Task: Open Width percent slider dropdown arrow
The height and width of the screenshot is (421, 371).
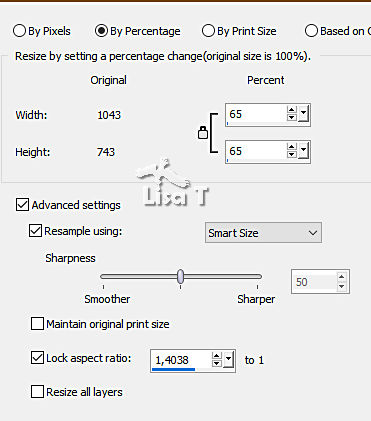Action: pyautogui.click(x=303, y=114)
